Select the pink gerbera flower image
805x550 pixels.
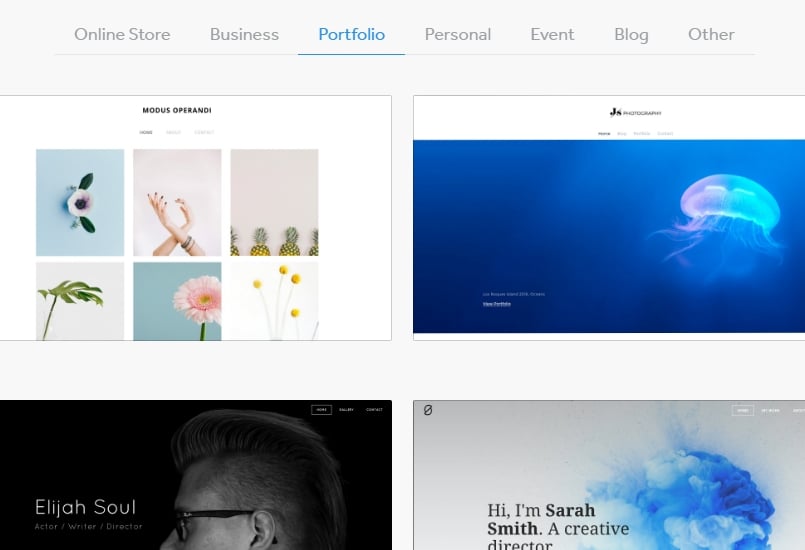pyautogui.click(x=177, y=301)
